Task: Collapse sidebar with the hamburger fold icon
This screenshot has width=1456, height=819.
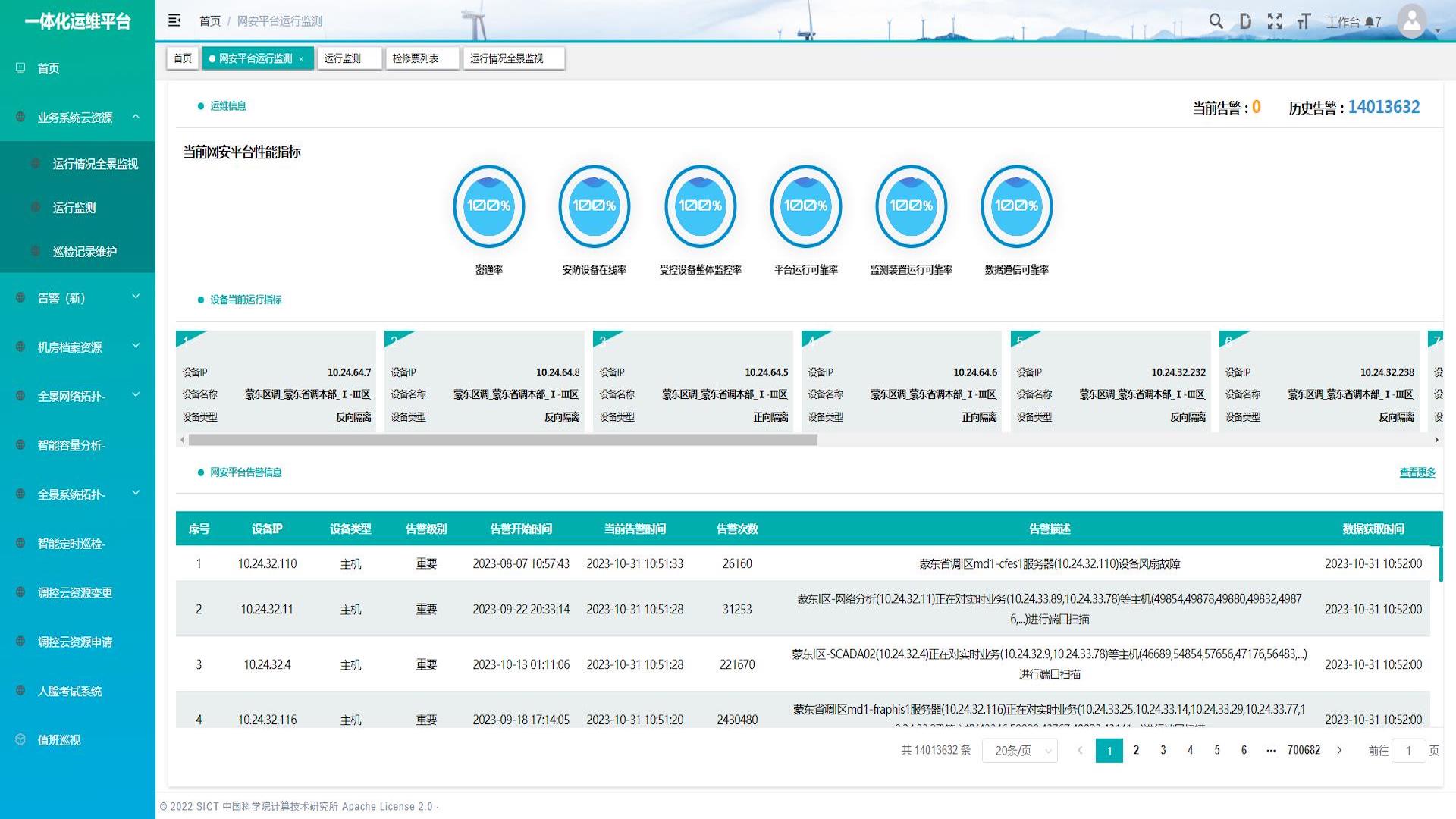Action: click(x=174, y=20)
